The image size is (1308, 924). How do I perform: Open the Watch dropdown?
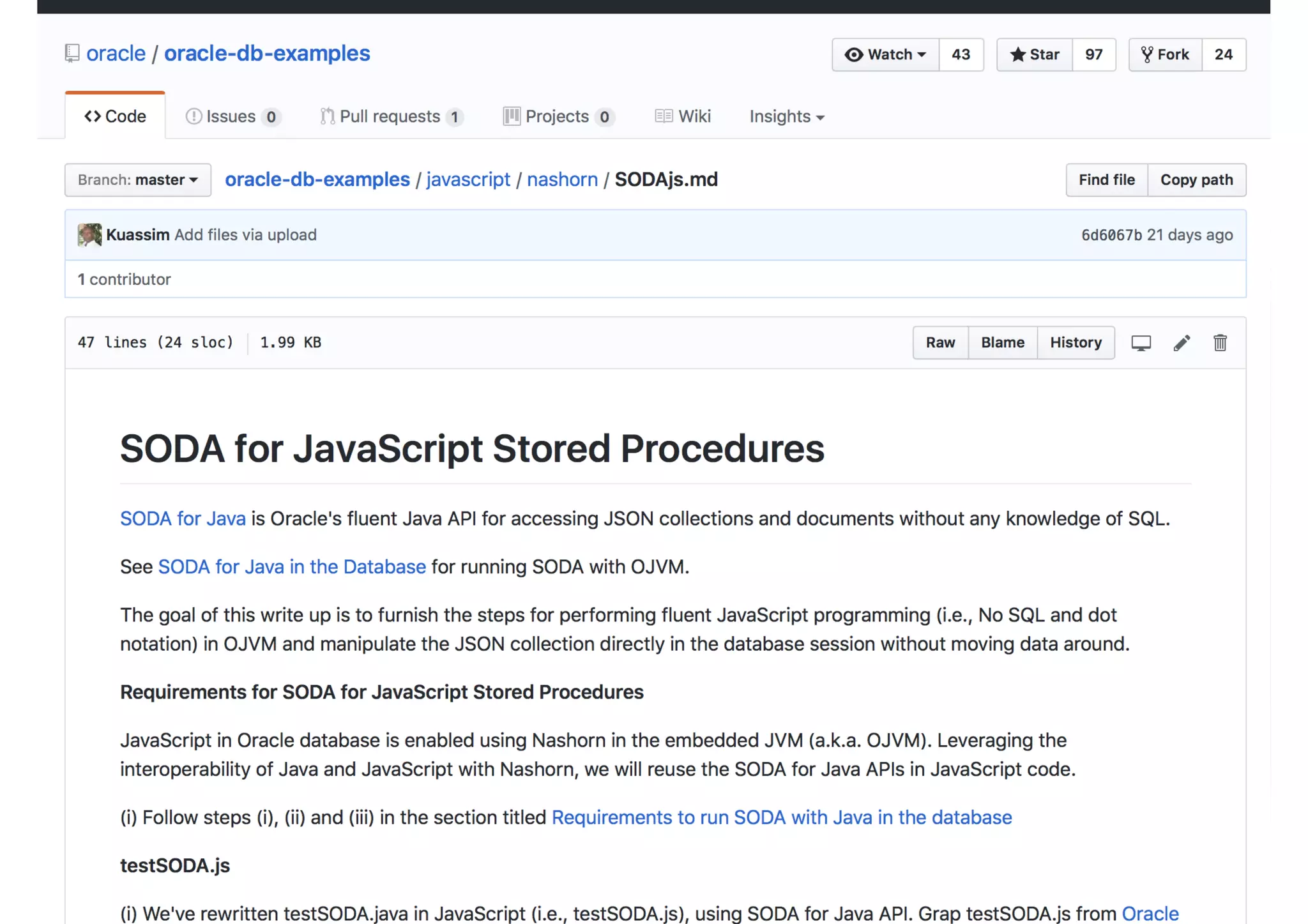[885, 54]
